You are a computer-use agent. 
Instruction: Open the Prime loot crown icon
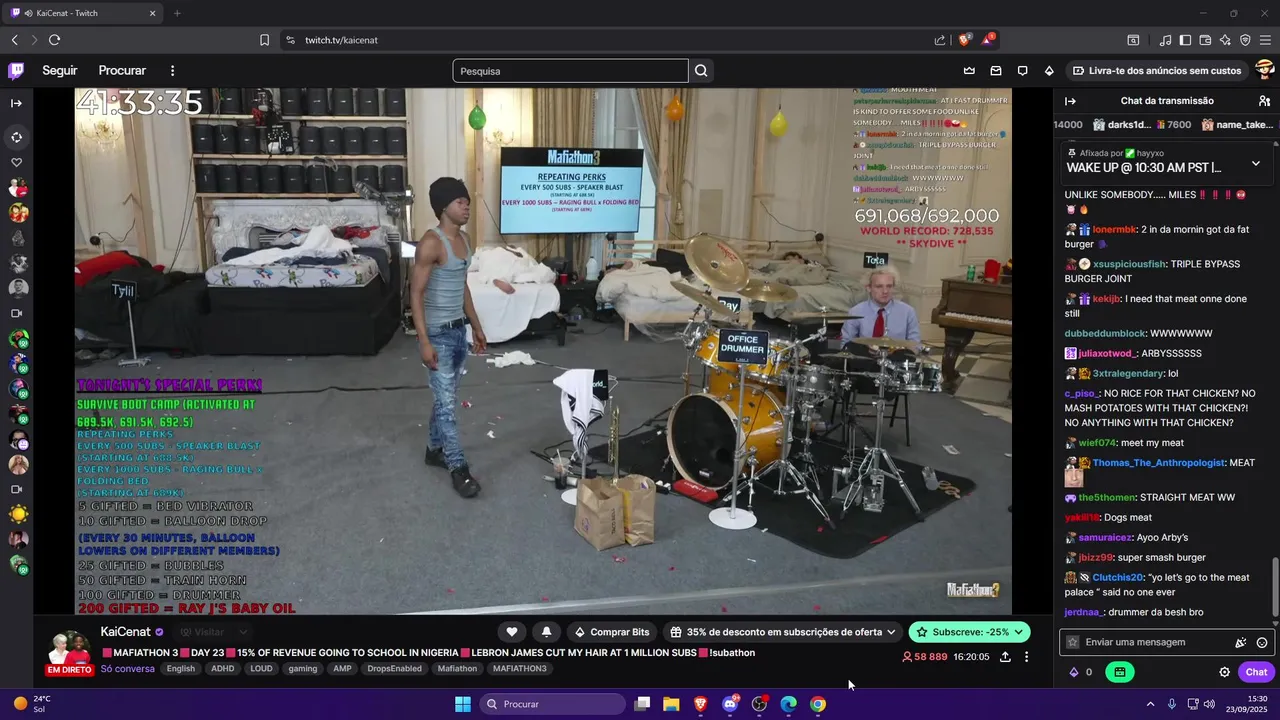969,71
